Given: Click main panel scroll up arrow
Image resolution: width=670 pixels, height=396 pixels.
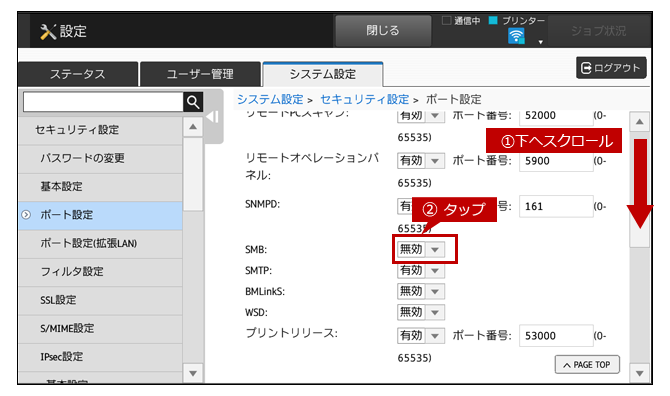Looking at the screenshot, I should click(640, 122).
